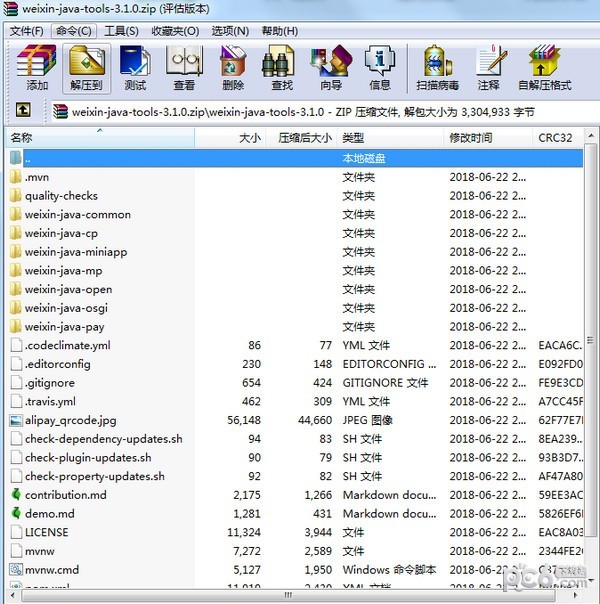
Task: Click CRC32 value 59EE3AC of contribution.md
Action: click(x=560, y=495)
